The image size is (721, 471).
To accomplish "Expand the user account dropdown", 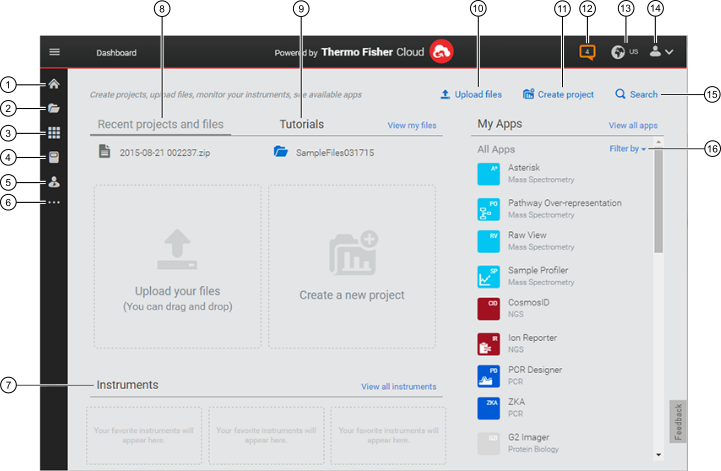I will coord(662,52).
